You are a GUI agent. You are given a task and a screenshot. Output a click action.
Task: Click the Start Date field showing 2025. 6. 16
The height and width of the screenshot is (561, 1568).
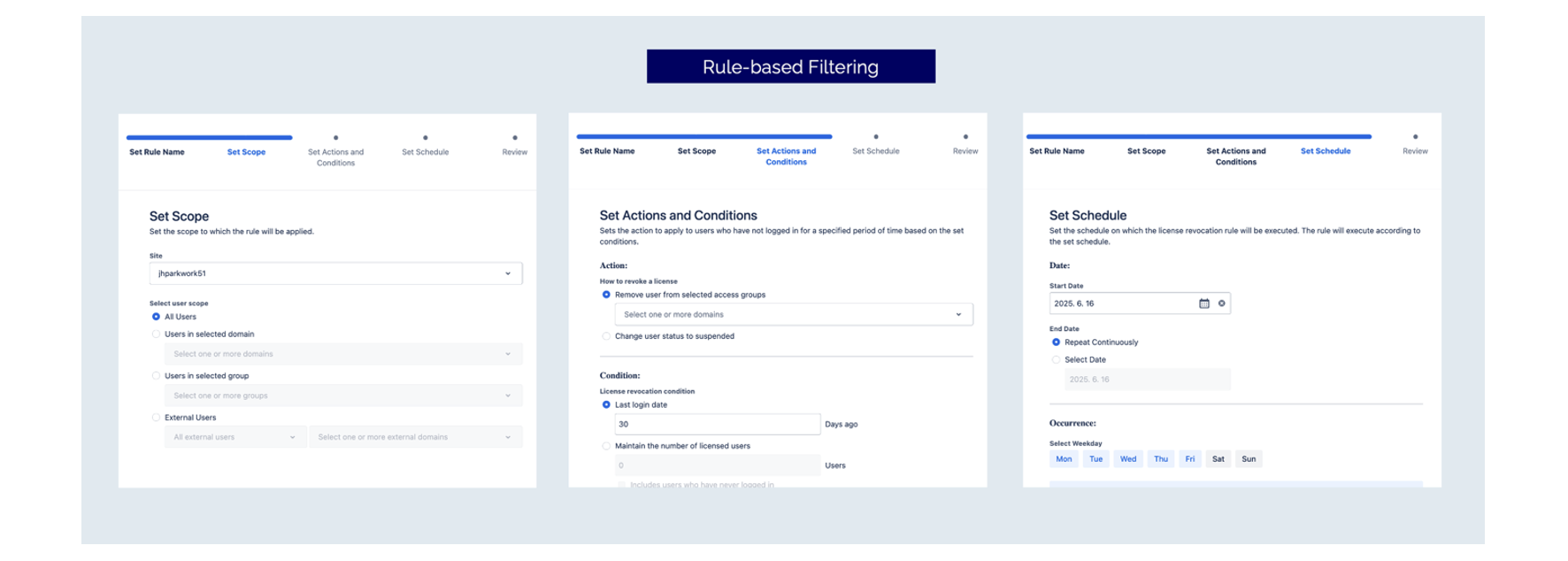1122,304
